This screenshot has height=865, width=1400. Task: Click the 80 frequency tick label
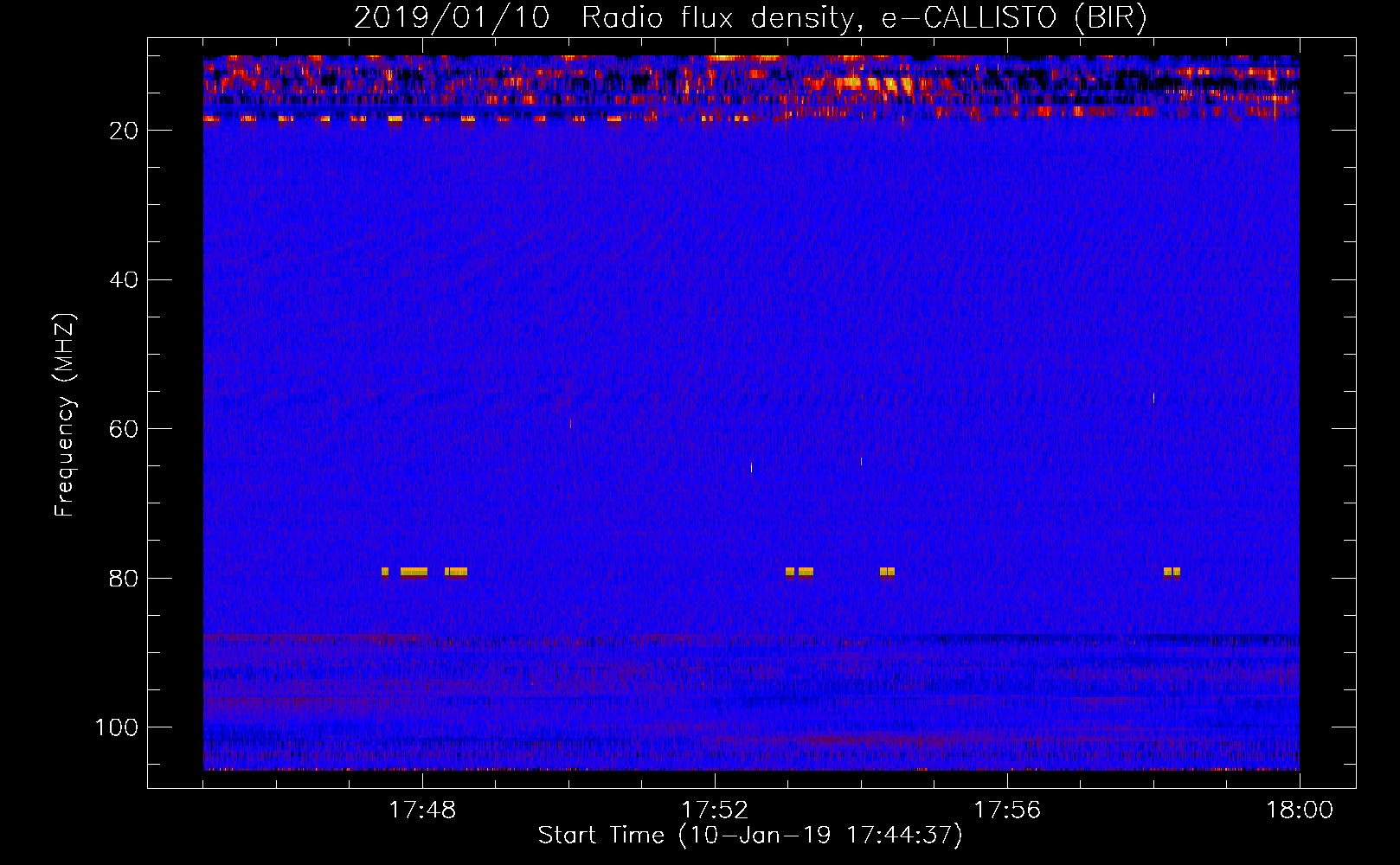coord(124,579)
